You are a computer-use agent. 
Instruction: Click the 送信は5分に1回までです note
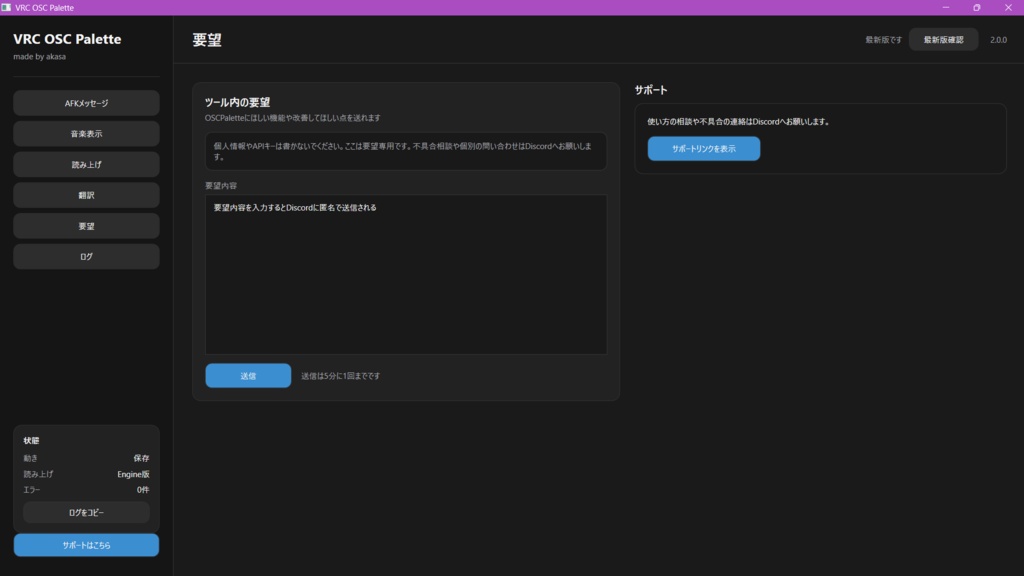pyautogui.click(x=340, y=376)
